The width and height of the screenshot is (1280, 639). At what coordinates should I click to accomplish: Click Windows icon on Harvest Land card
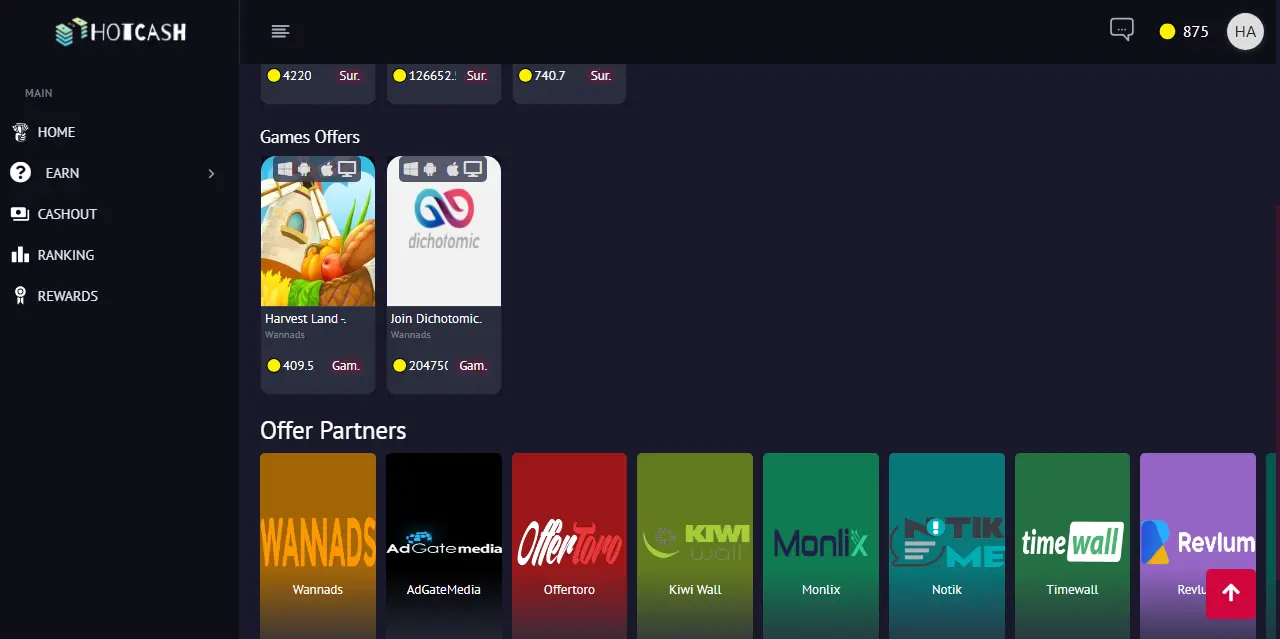point(285,169)
